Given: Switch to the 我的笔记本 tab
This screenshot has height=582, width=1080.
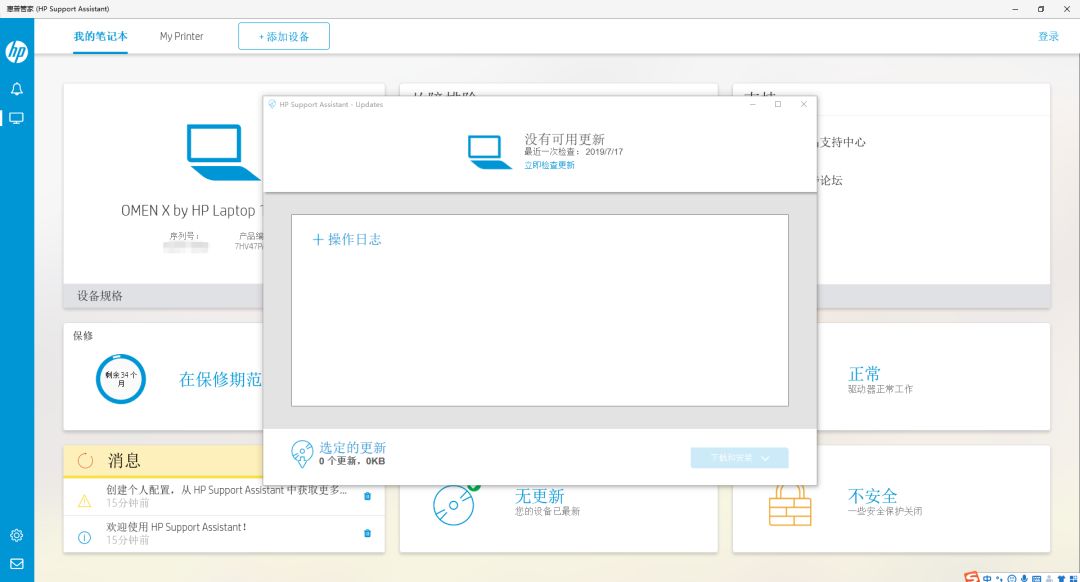Looking at the screenshot, I should [x=101, y=36].
